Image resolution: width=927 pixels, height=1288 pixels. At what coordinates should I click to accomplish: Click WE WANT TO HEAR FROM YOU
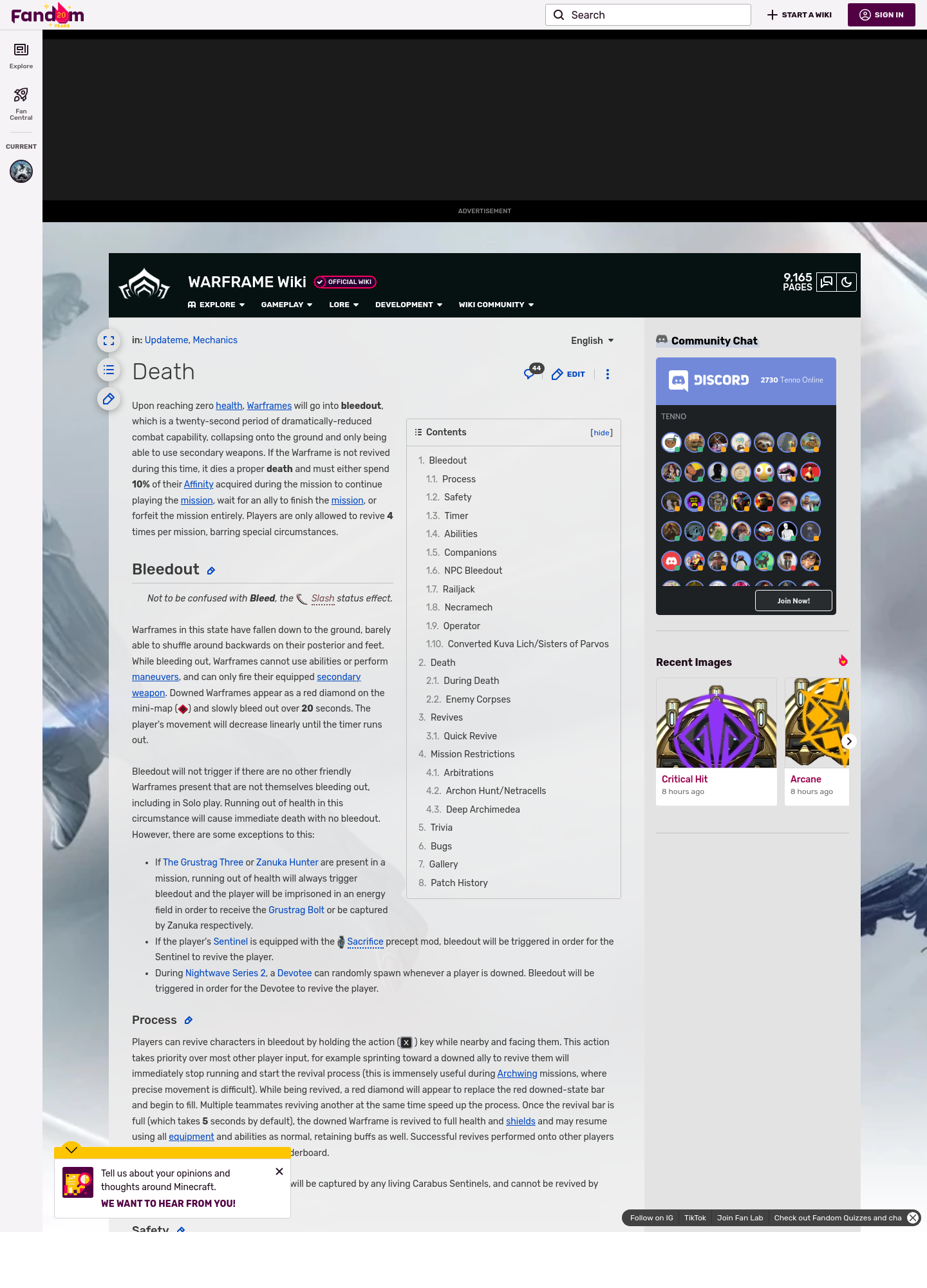(168, 1204)
